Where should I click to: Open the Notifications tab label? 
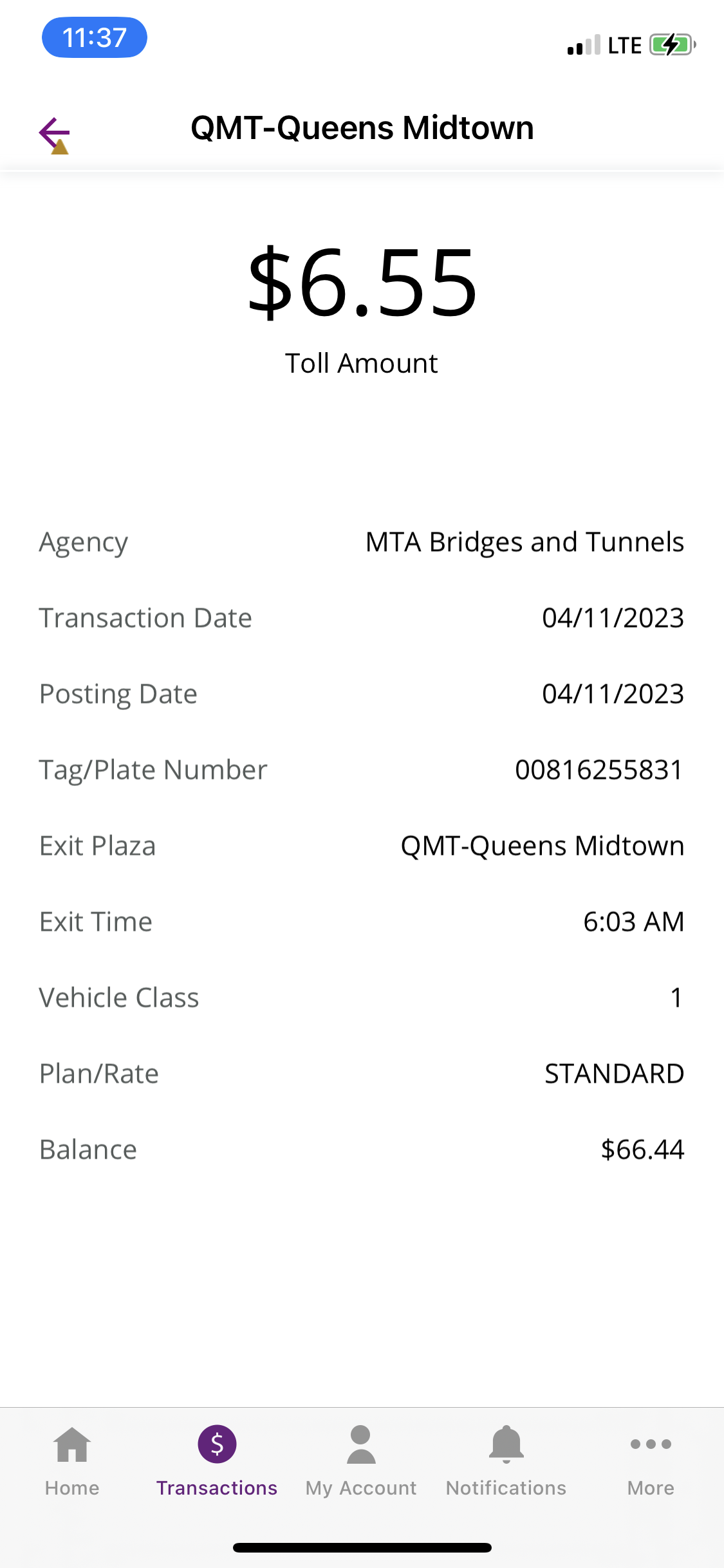[x=506, y=1488]
